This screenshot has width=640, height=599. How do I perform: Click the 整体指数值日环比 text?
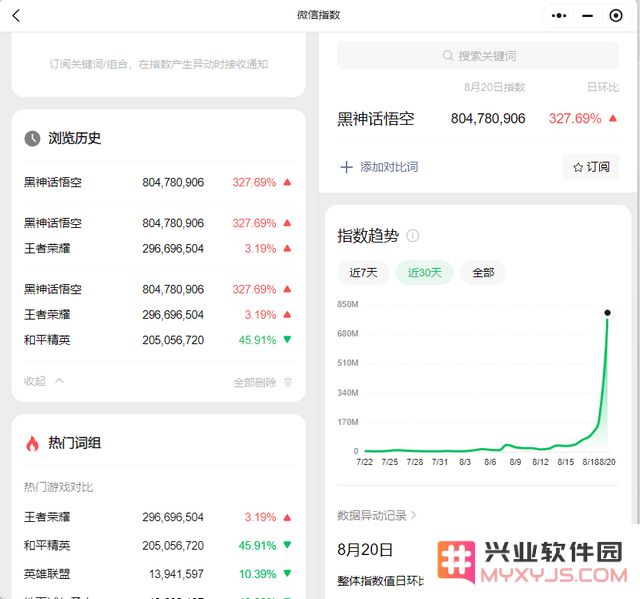380,581
